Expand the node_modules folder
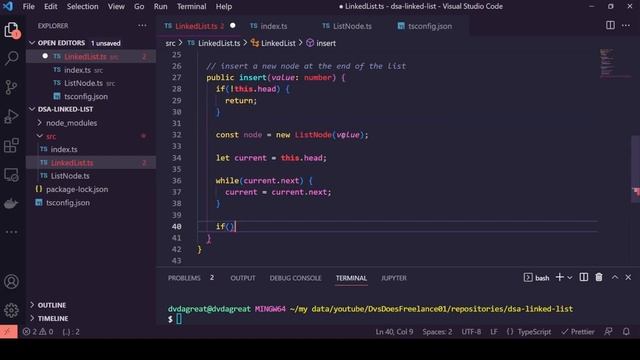The image size is (640, 360). point(71,123)
